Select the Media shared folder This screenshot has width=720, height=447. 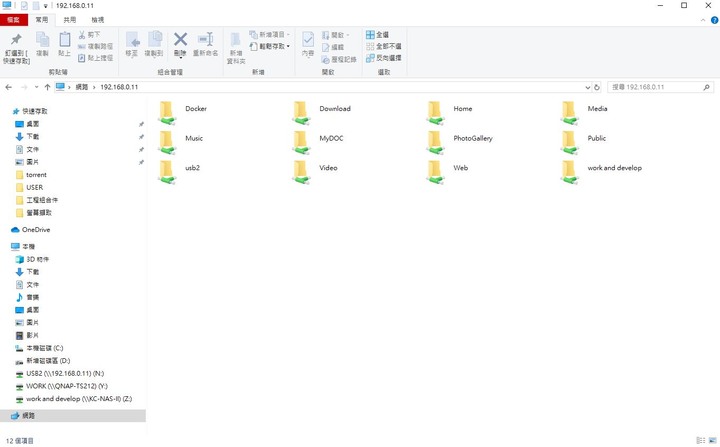[x=584, y=113]
